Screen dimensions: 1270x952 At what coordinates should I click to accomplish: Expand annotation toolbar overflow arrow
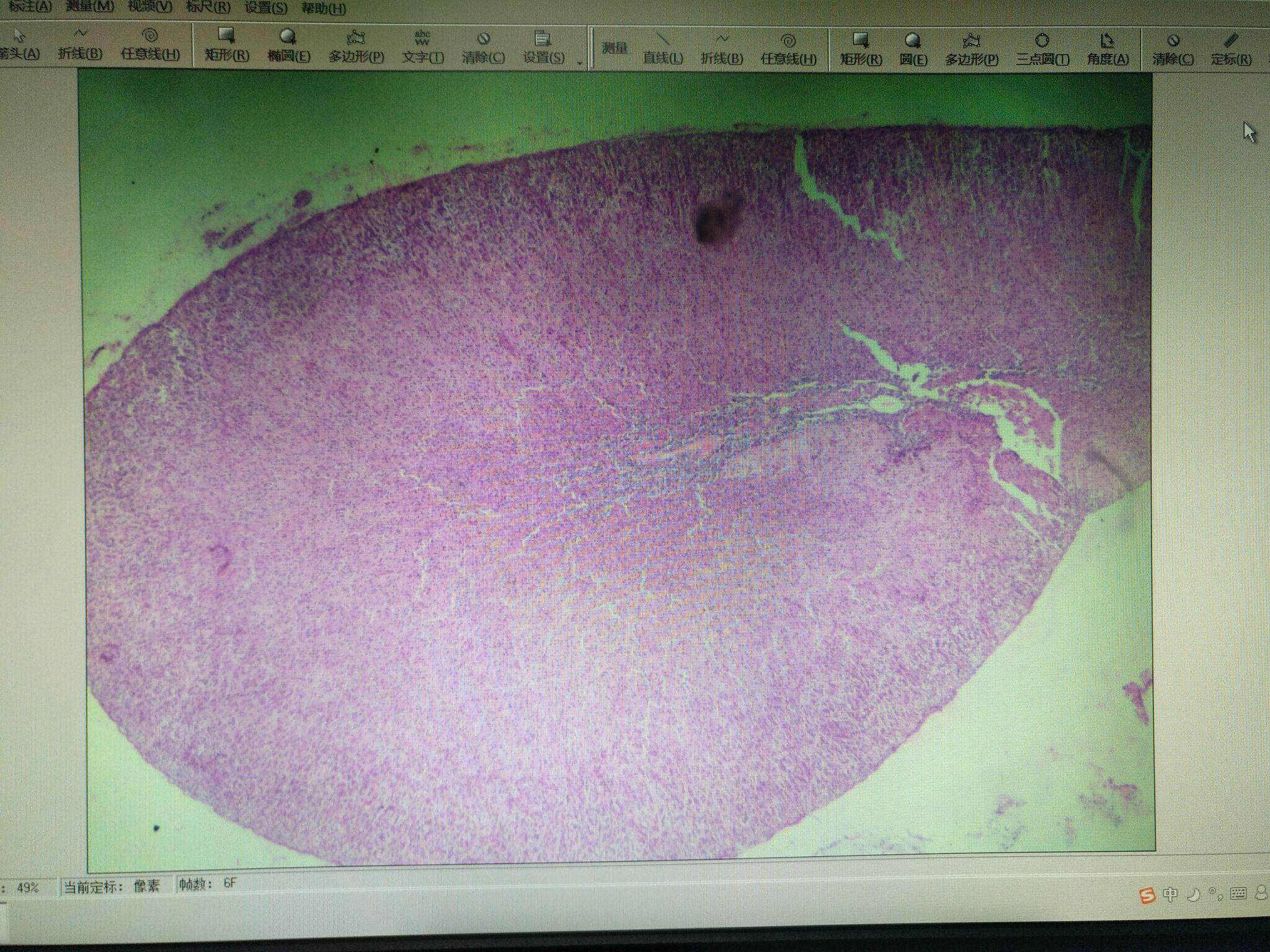(579, 63)
